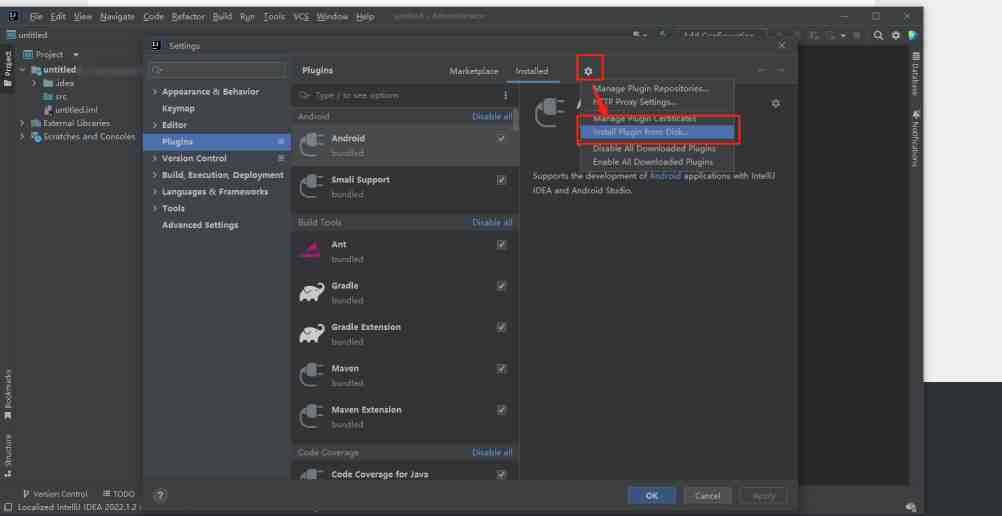
Task: Click the Gradle Extension plugin icon
Action: [311, 333]
